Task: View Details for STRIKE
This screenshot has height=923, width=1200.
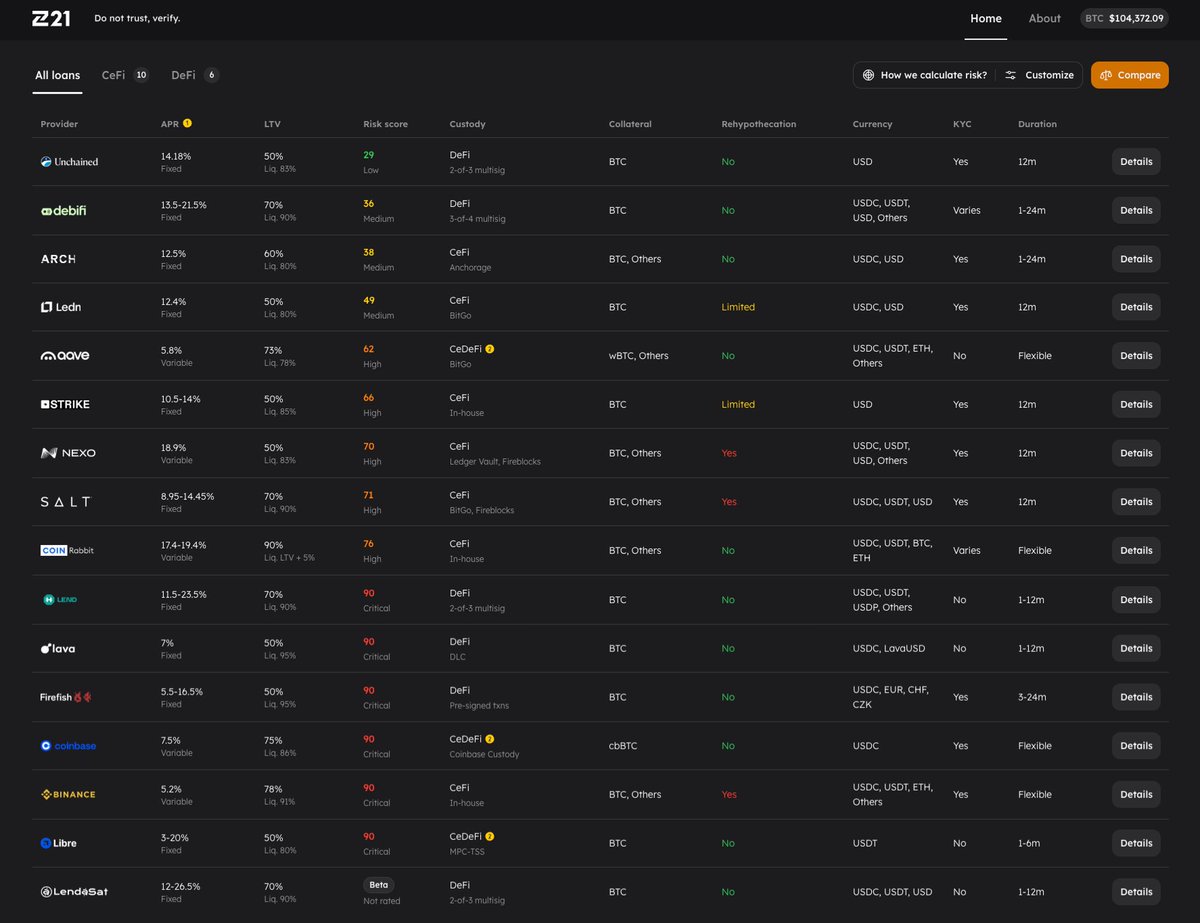Action: tap(1136, 404)
